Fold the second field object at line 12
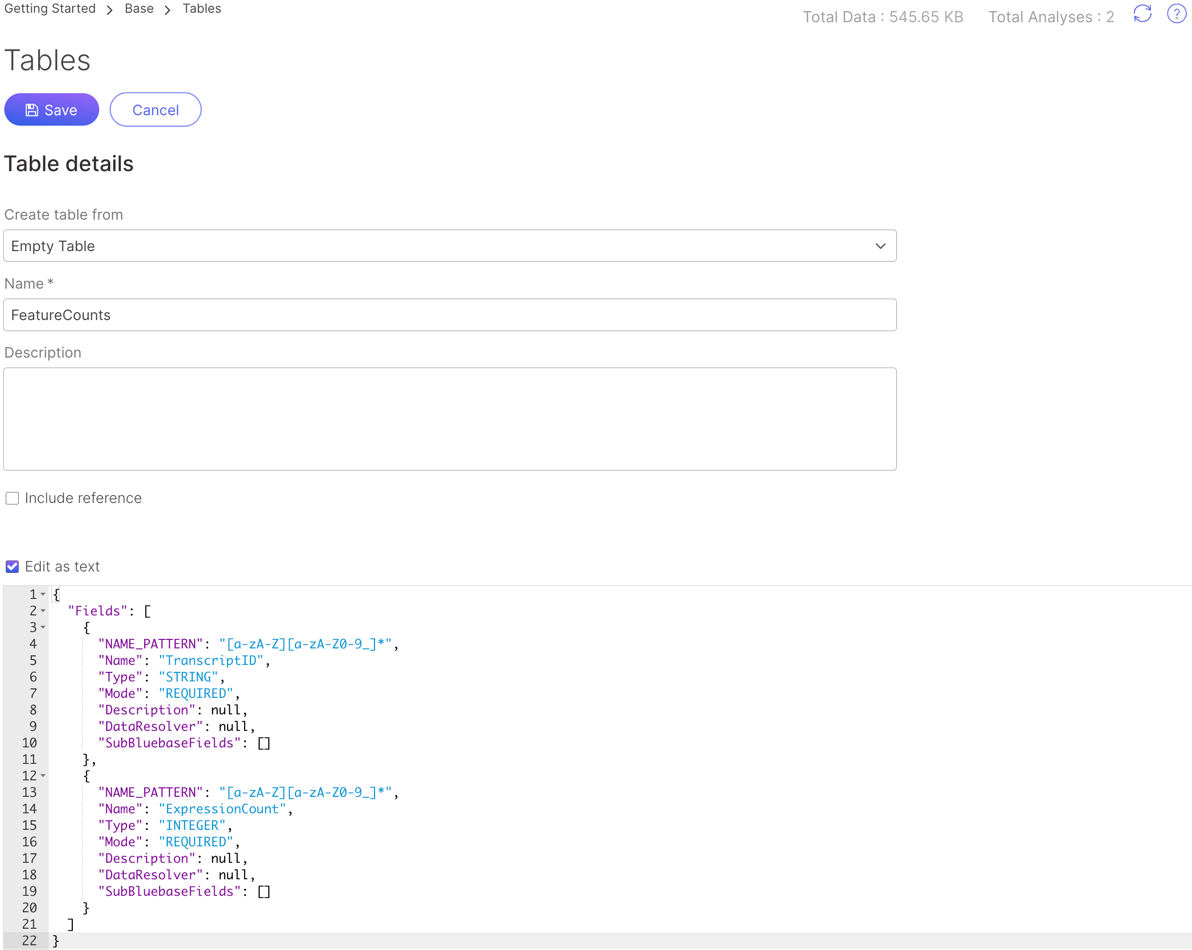This screenshot has width=1192, height=950. pyautogui.click(x=43, y=776)
